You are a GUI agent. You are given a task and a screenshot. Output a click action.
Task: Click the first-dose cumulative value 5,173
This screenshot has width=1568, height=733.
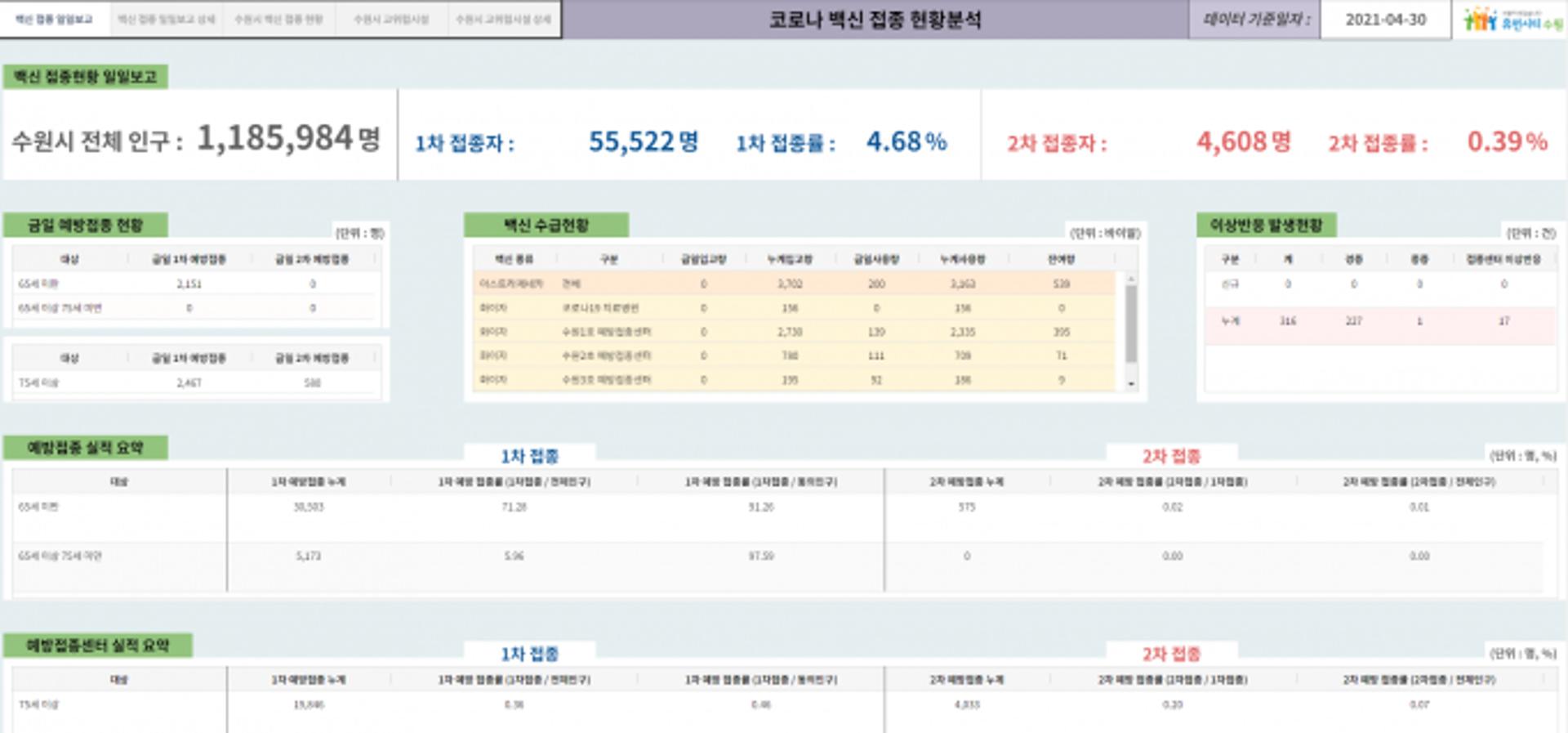[309, 556]
